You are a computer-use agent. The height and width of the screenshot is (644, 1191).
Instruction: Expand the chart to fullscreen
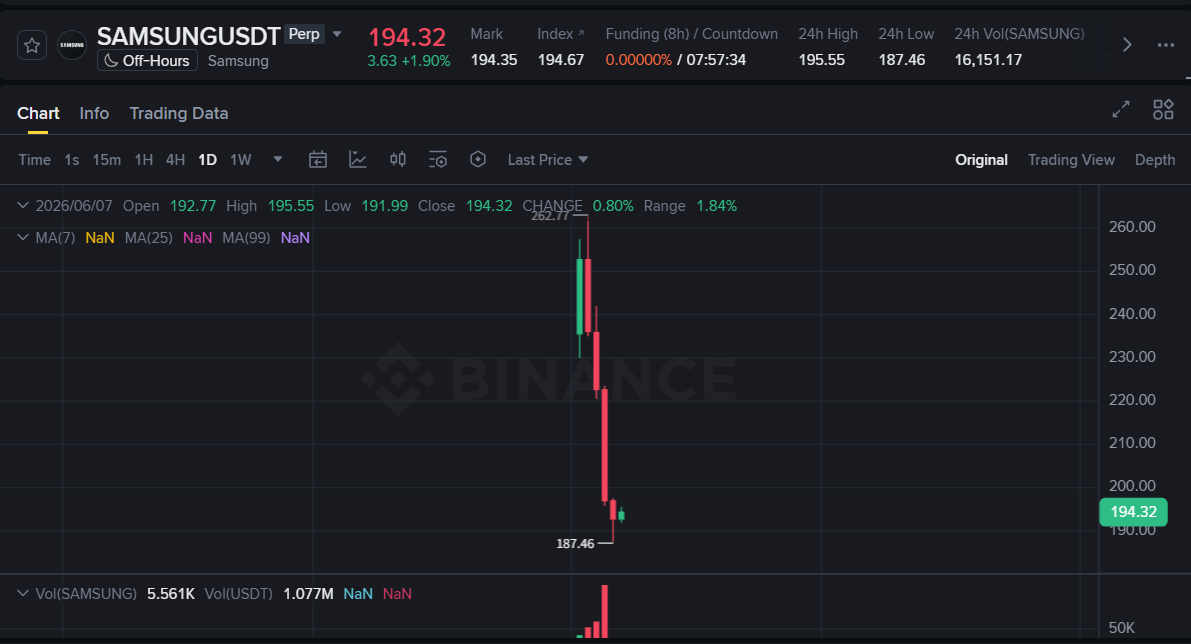1121,109
